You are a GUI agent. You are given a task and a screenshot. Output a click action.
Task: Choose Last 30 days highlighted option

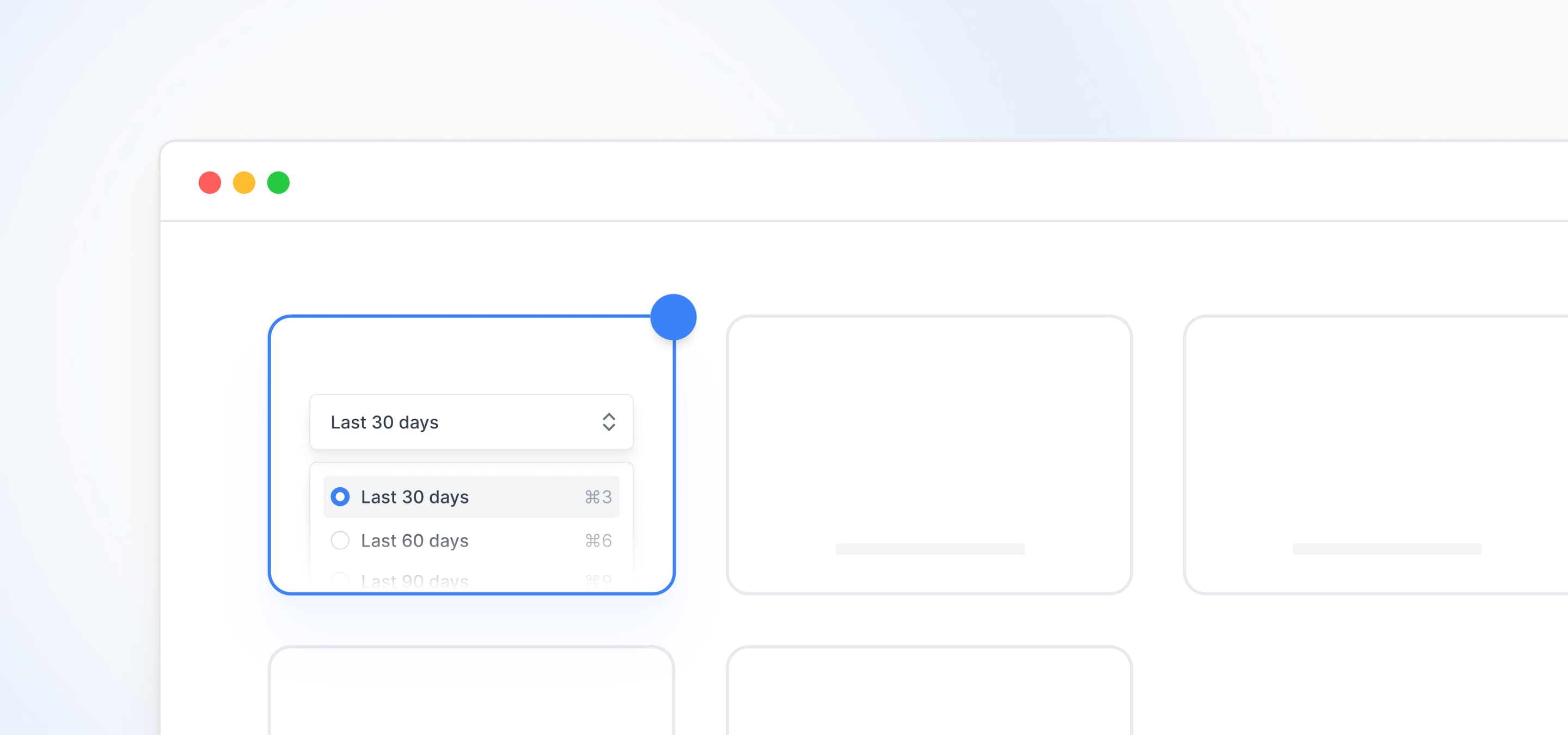tap(414, 497)
